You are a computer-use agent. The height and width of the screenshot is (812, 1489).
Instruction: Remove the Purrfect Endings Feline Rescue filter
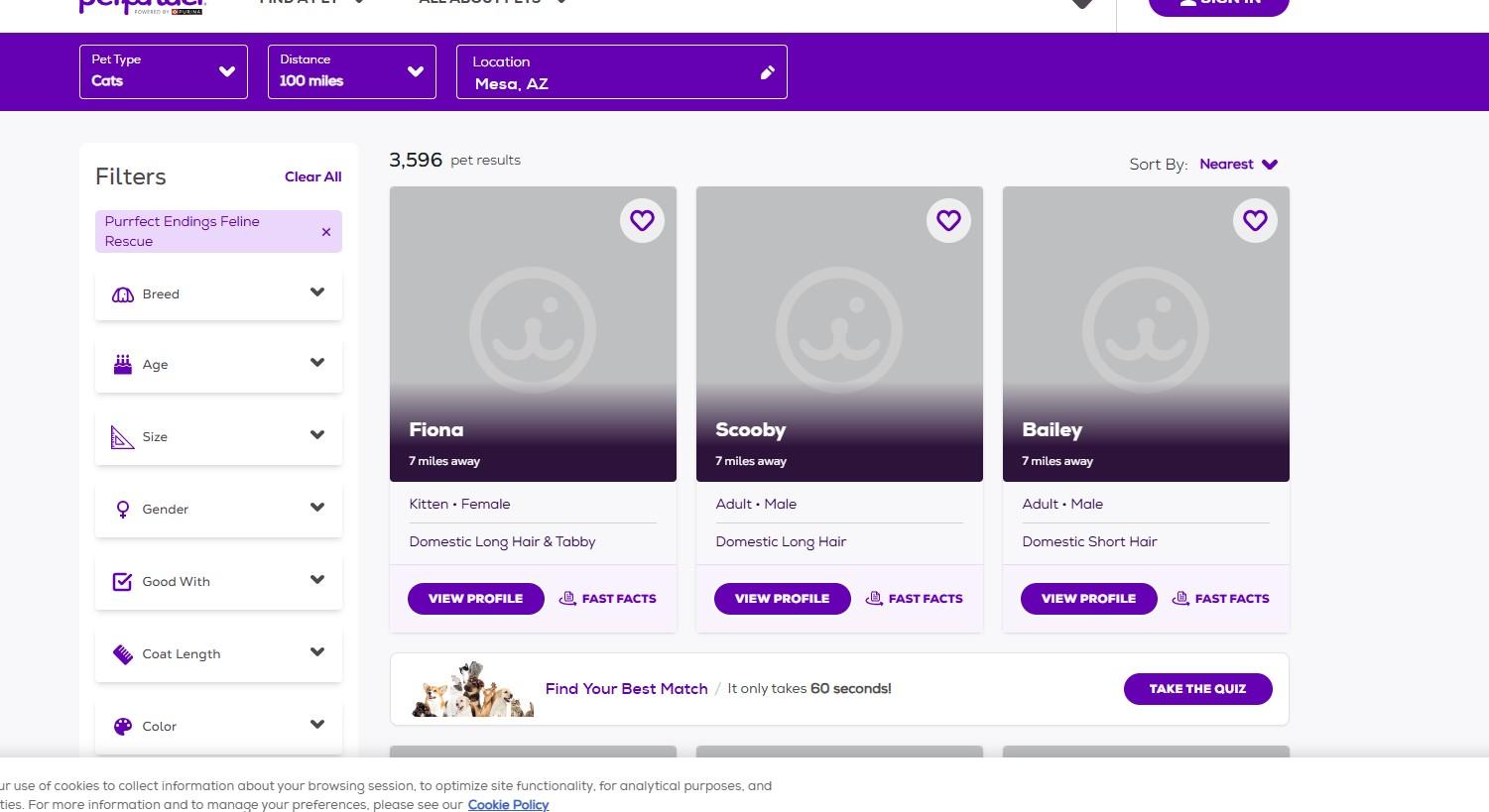point(325,232)
